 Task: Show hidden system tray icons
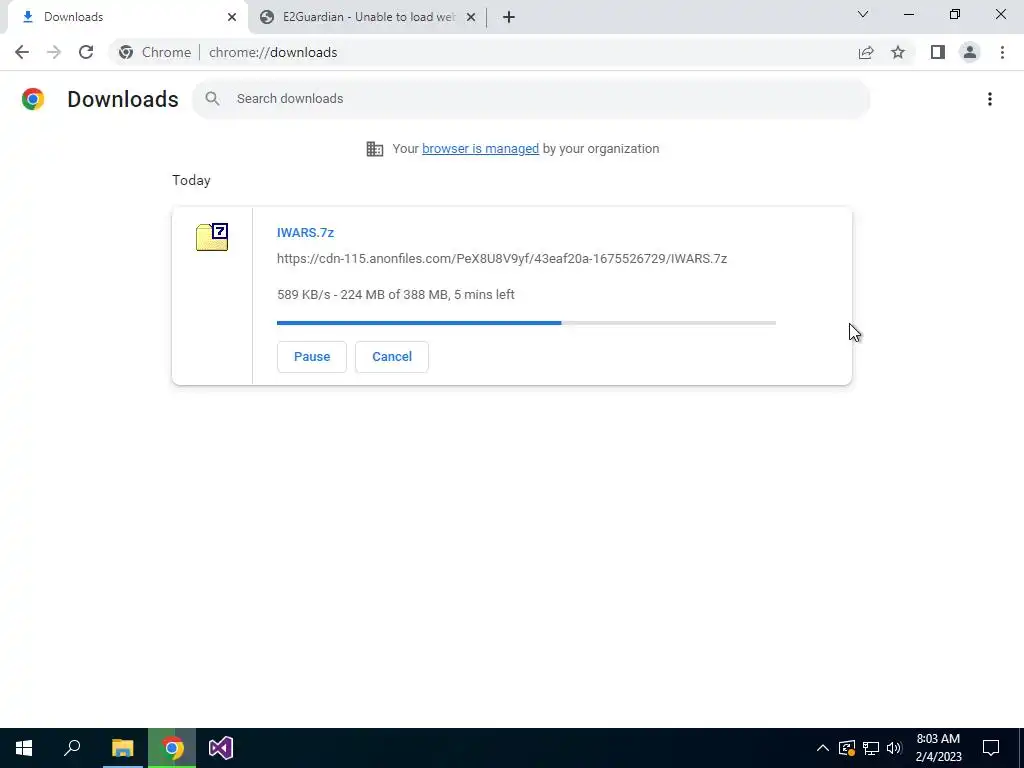coord(823,748)
